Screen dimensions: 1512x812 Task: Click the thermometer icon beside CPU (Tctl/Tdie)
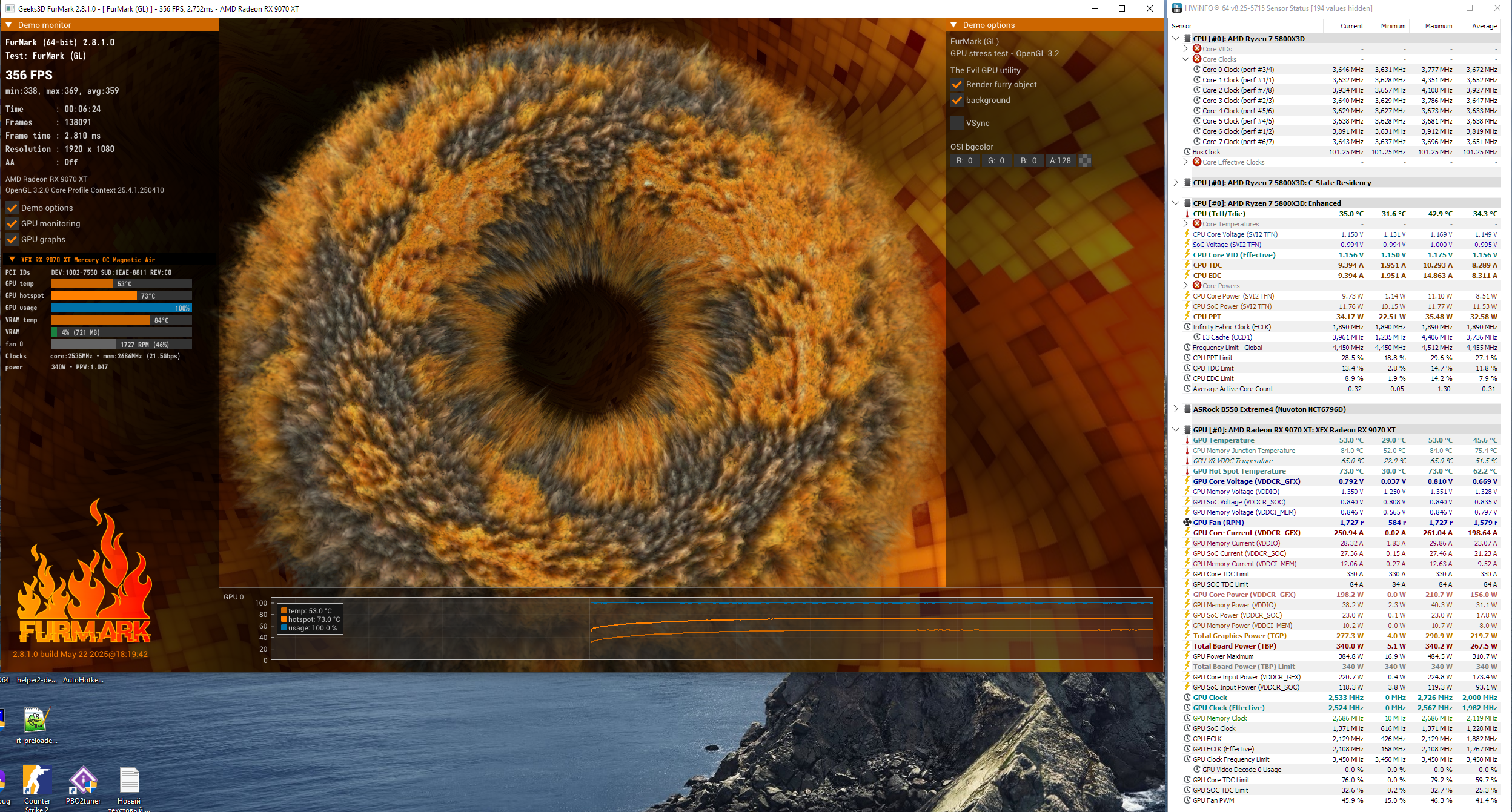[1187, 214]
